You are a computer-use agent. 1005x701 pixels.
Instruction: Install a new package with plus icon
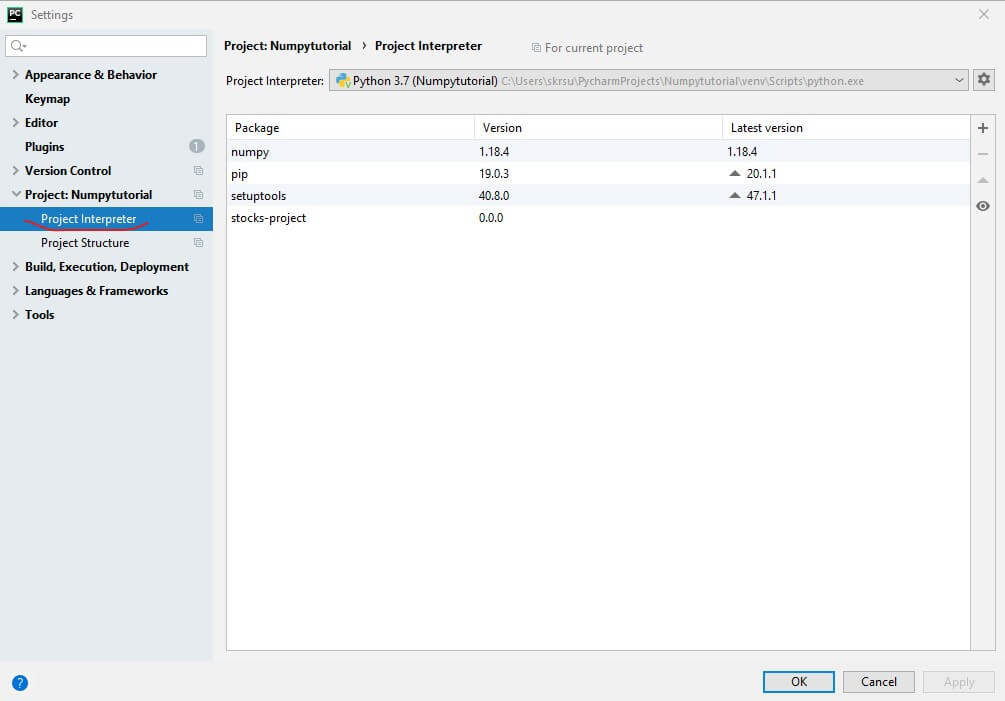tap(982, 128)
